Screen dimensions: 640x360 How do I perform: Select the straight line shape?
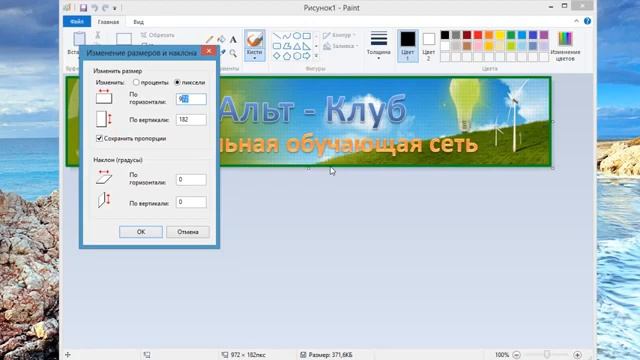click(277, 36)
